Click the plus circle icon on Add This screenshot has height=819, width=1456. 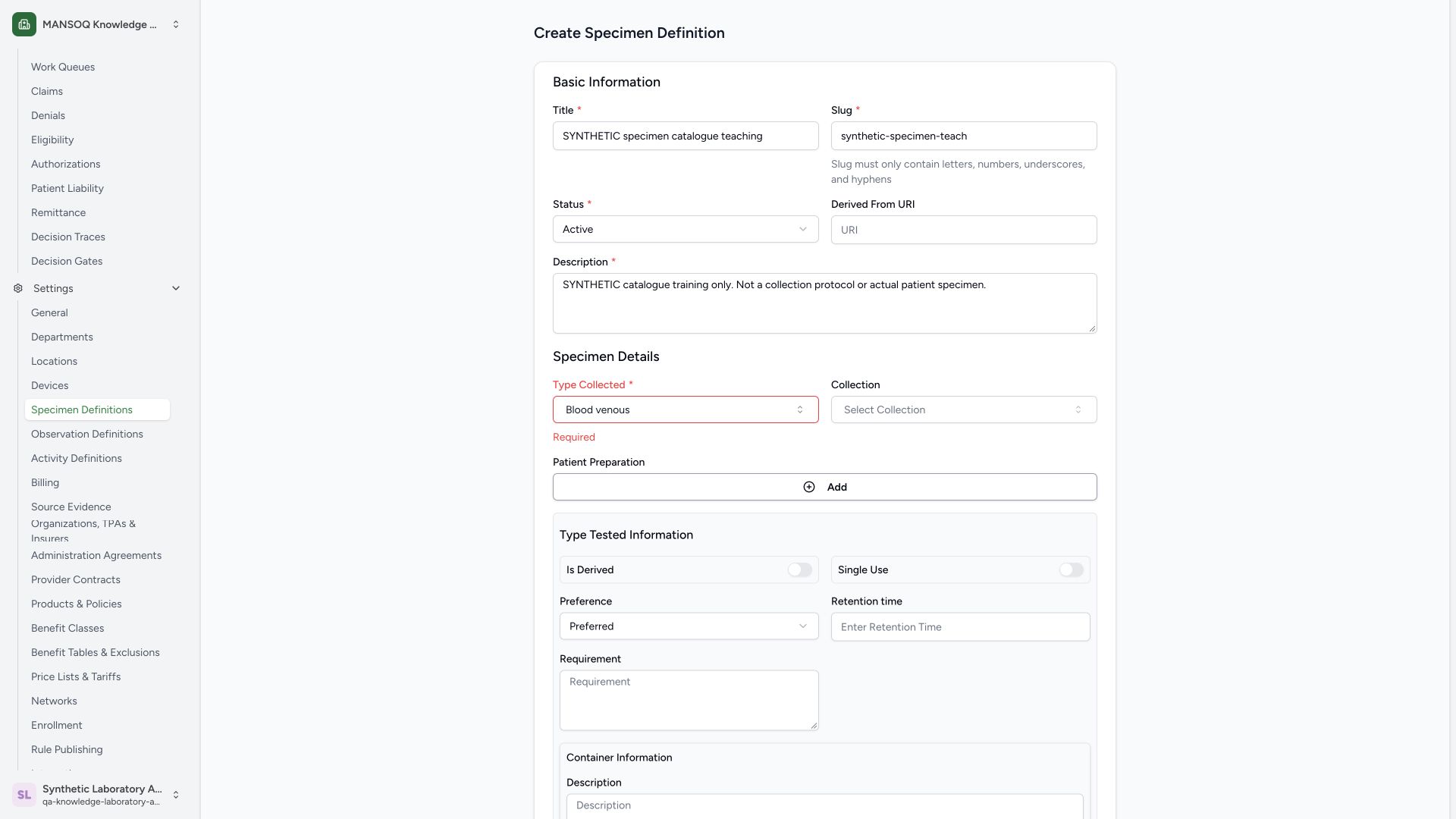coord(809,487)
